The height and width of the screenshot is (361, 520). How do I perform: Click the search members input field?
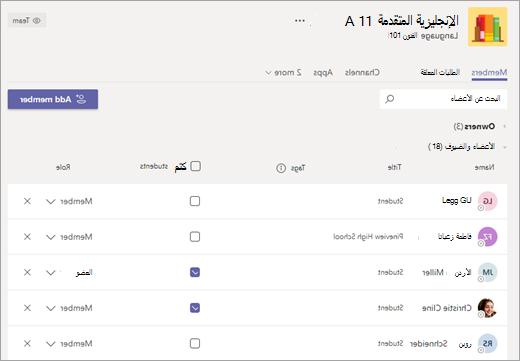[x=443, y=99]
